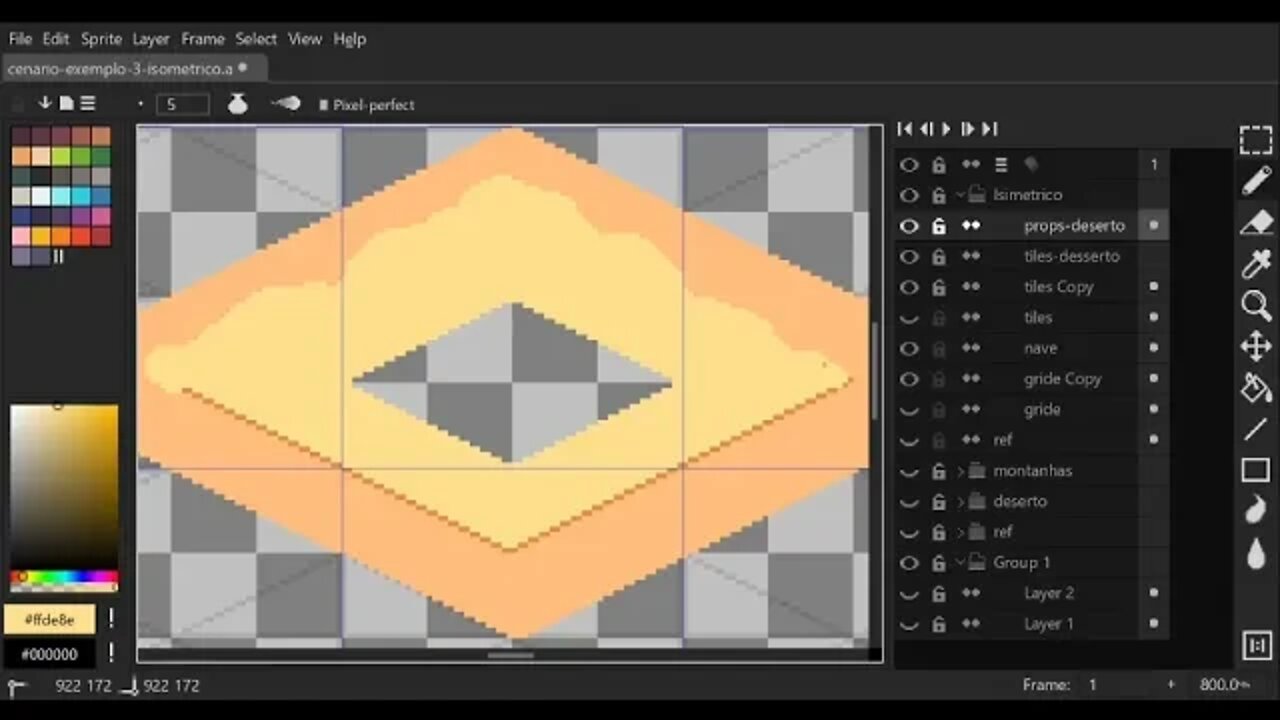
Task: Play the animation
Action: [x=946, y=129]
